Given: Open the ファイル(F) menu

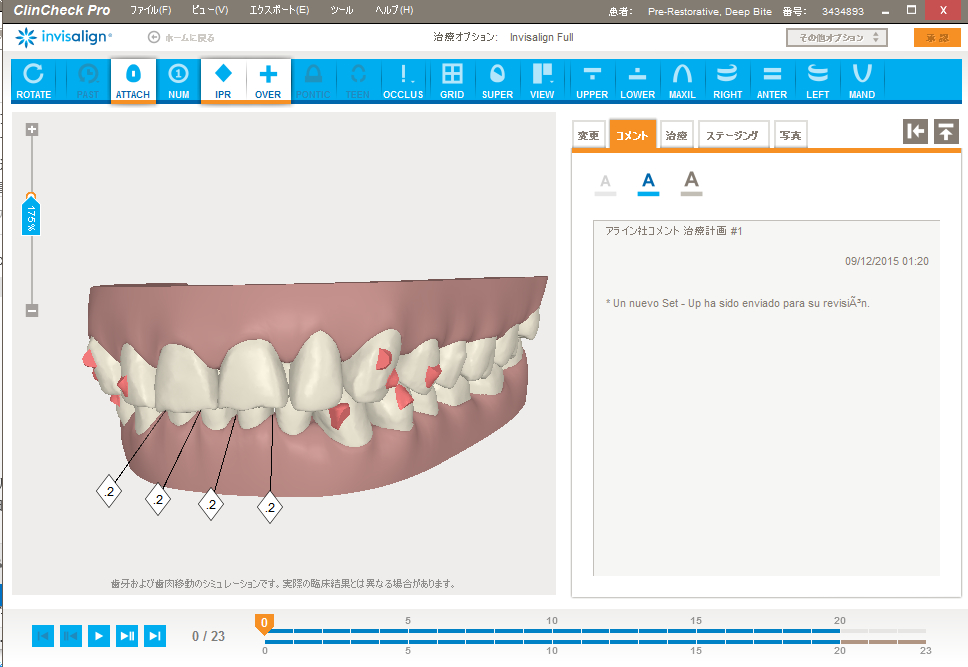Looking at the screenshot, I should [x=150, y=10].
